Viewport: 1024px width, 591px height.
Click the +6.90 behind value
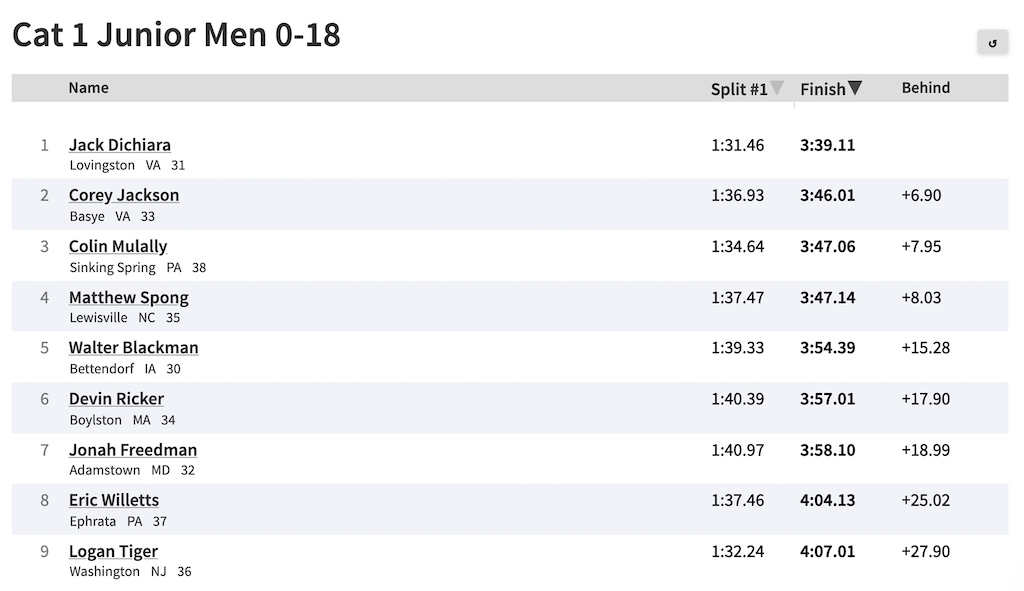coord(921,195)
